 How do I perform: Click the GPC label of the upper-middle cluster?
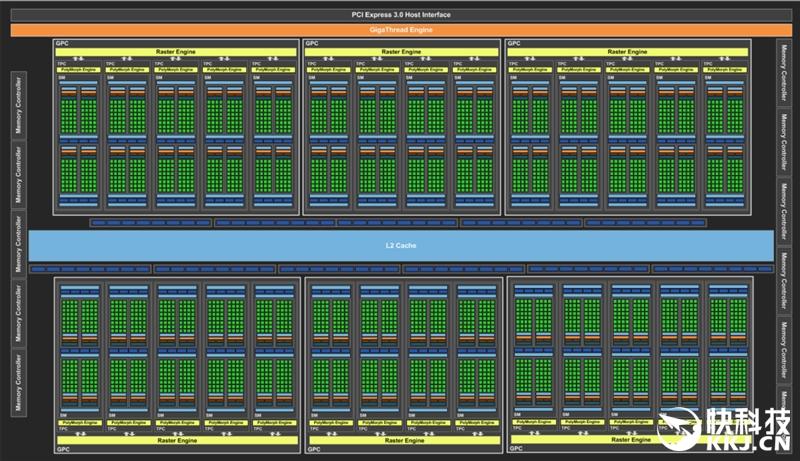tap(312, 43)
